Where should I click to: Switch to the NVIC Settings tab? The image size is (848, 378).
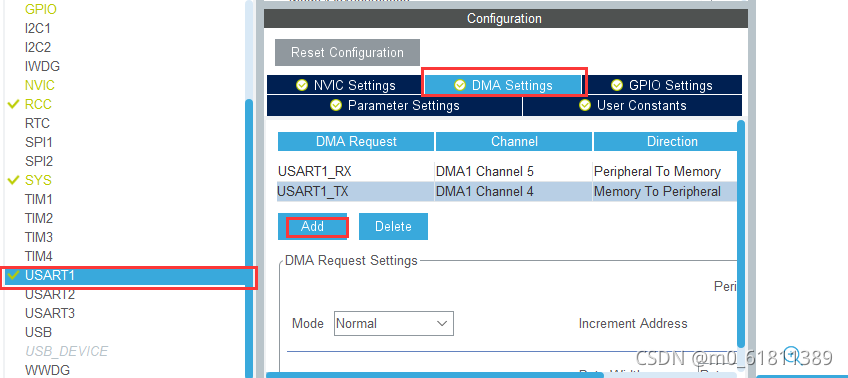coord(346,85)
